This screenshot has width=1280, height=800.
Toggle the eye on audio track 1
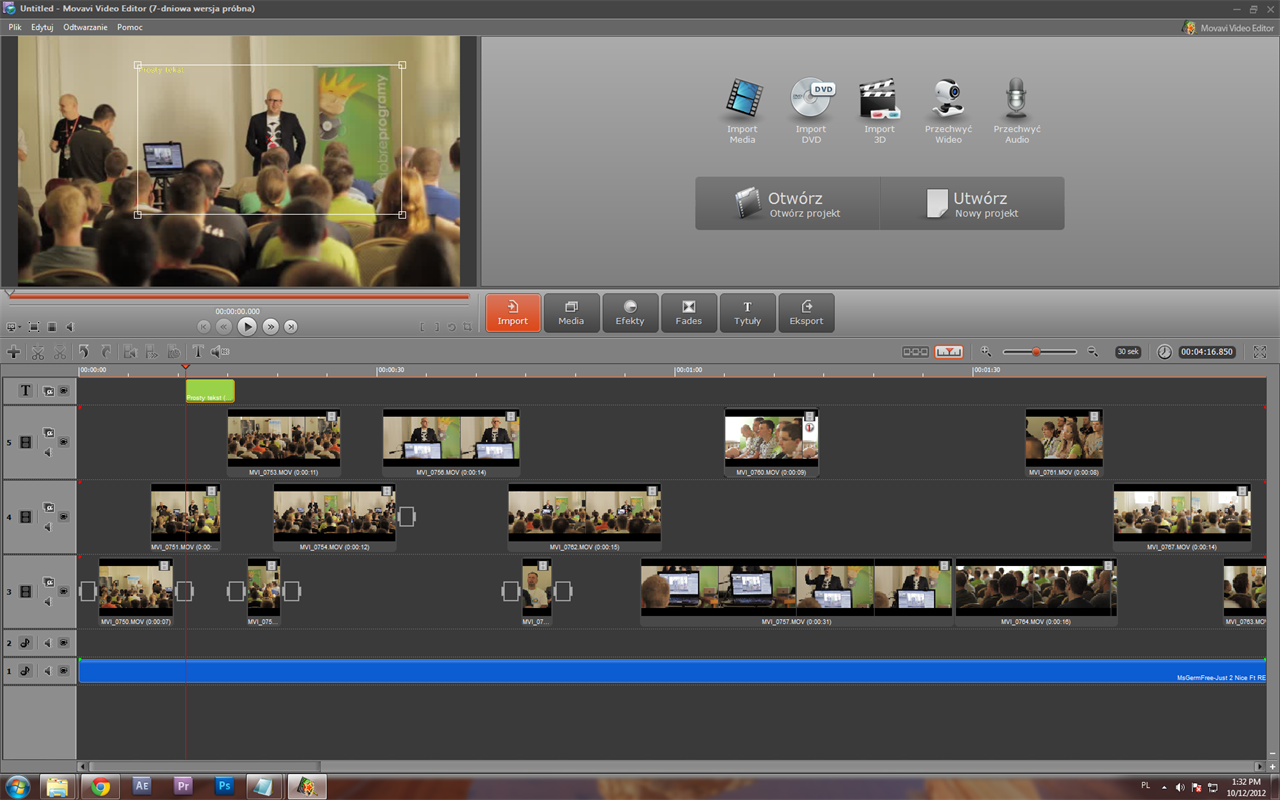63,671
